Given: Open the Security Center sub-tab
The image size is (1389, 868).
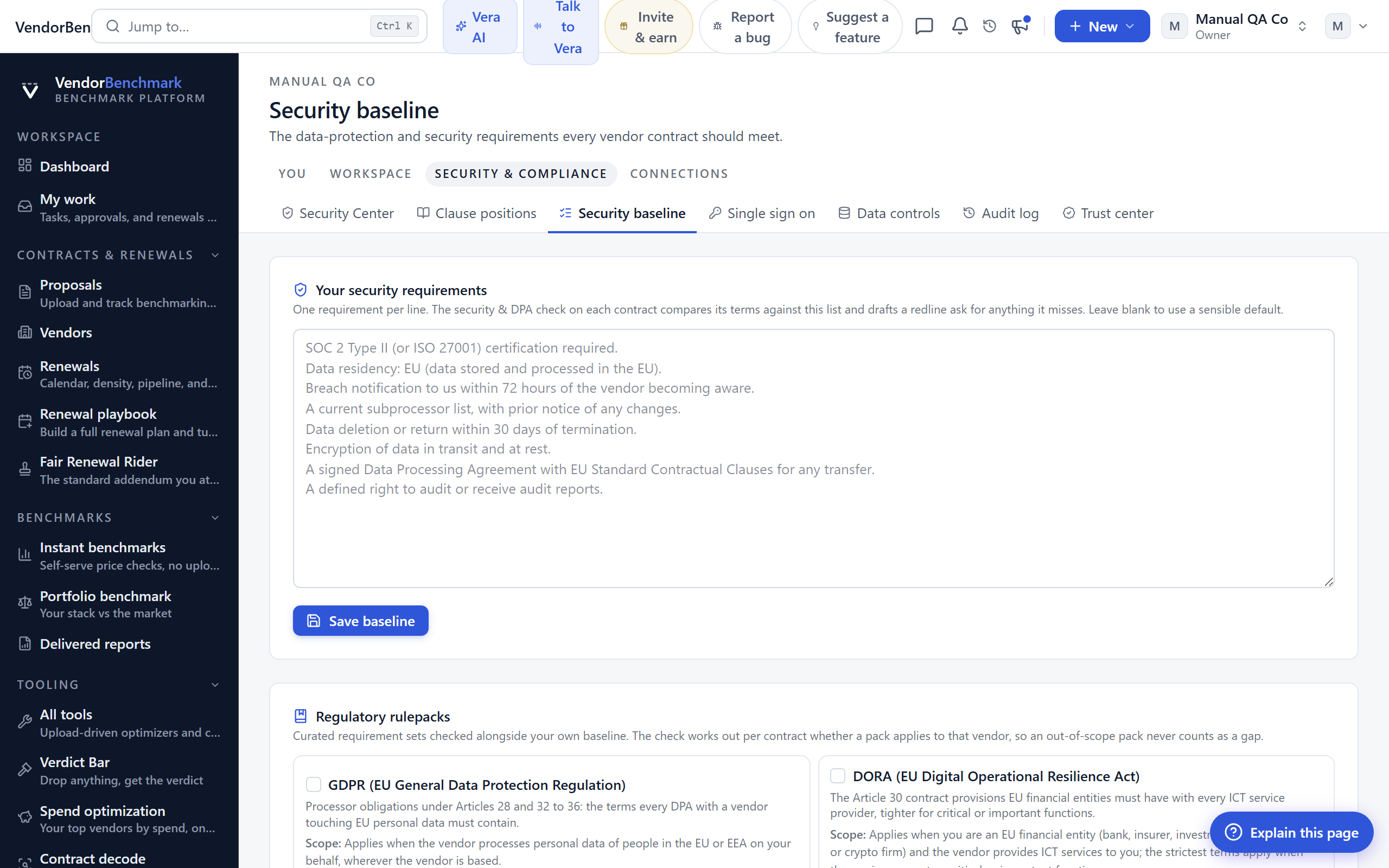Looking at the screenshot, I should tap(337, 213).
